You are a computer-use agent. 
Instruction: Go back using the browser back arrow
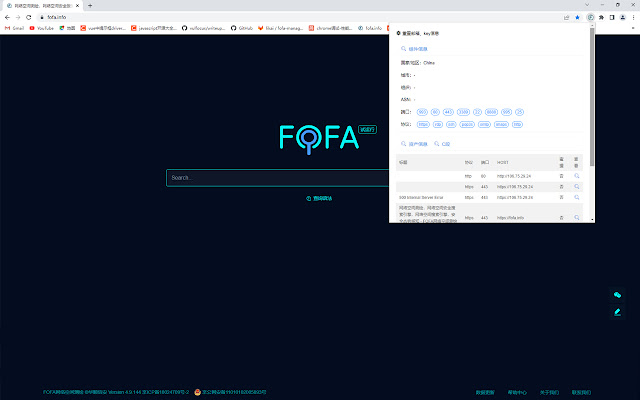click(x=7, y=17)
